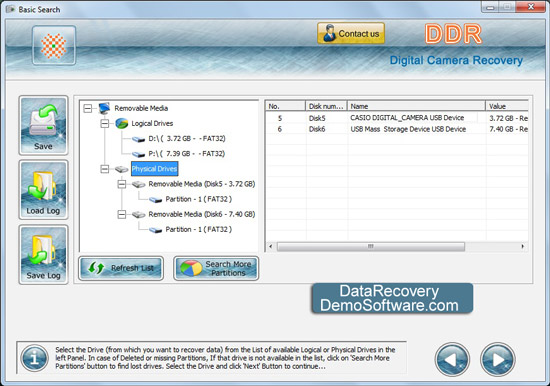
Task: Click Search More Partitions button
Action: point(216,268)
